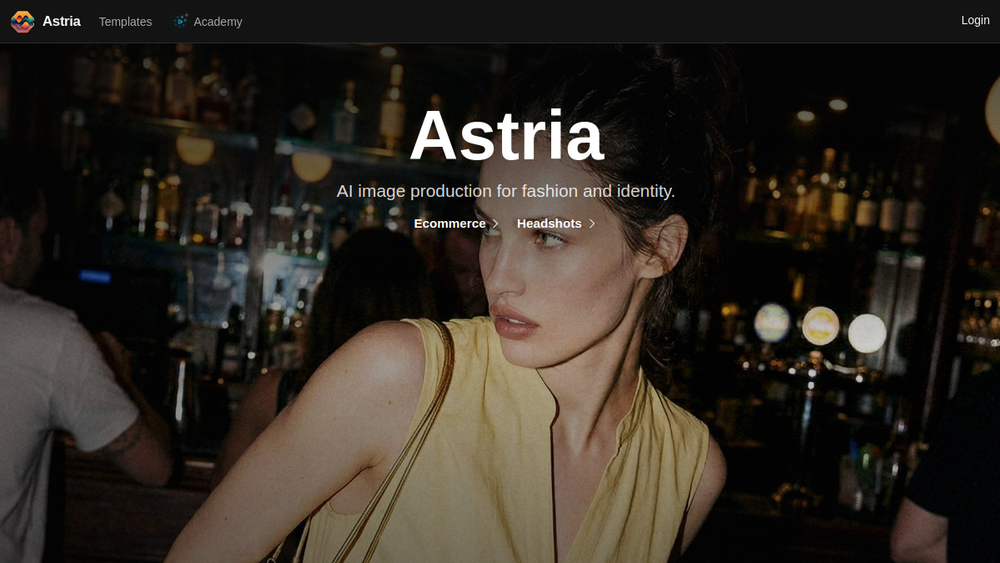This screenshot has height=563, width=1000.
Task: Click the Astria brand name in navbar
Action: 61,21
